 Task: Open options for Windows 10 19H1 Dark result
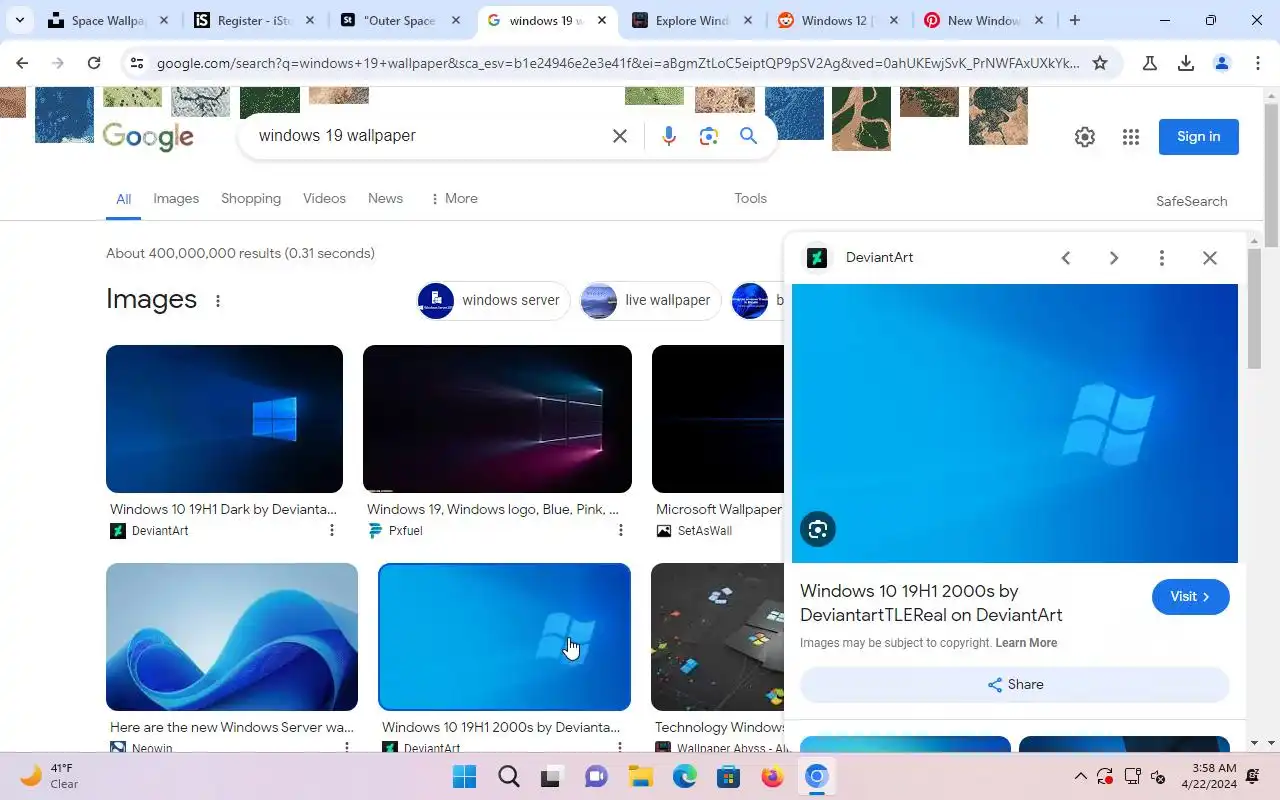point(332,530)
